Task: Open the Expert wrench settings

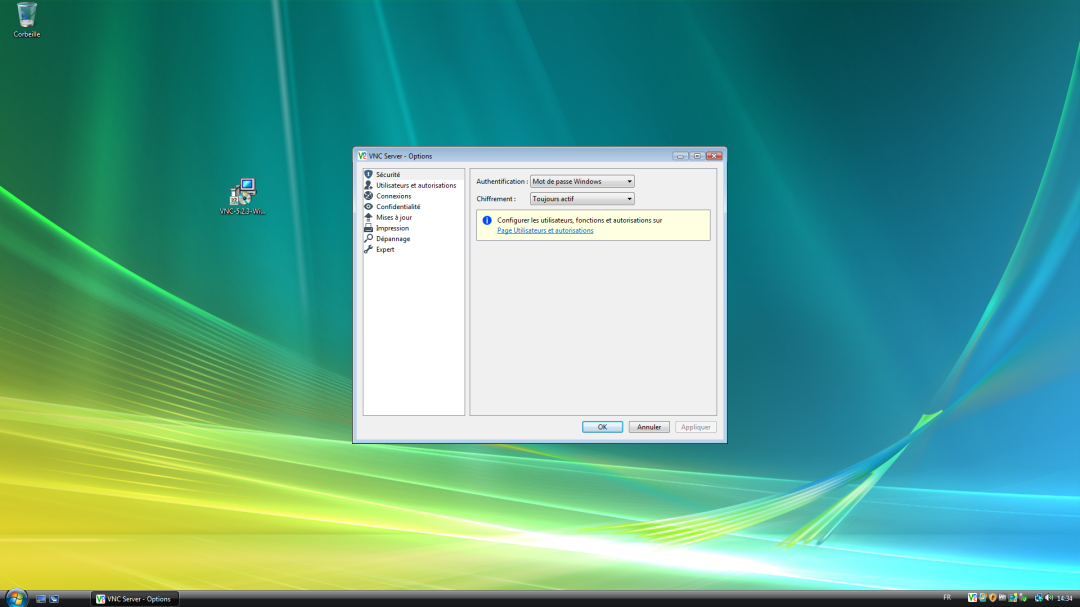Action: point(384,250)
